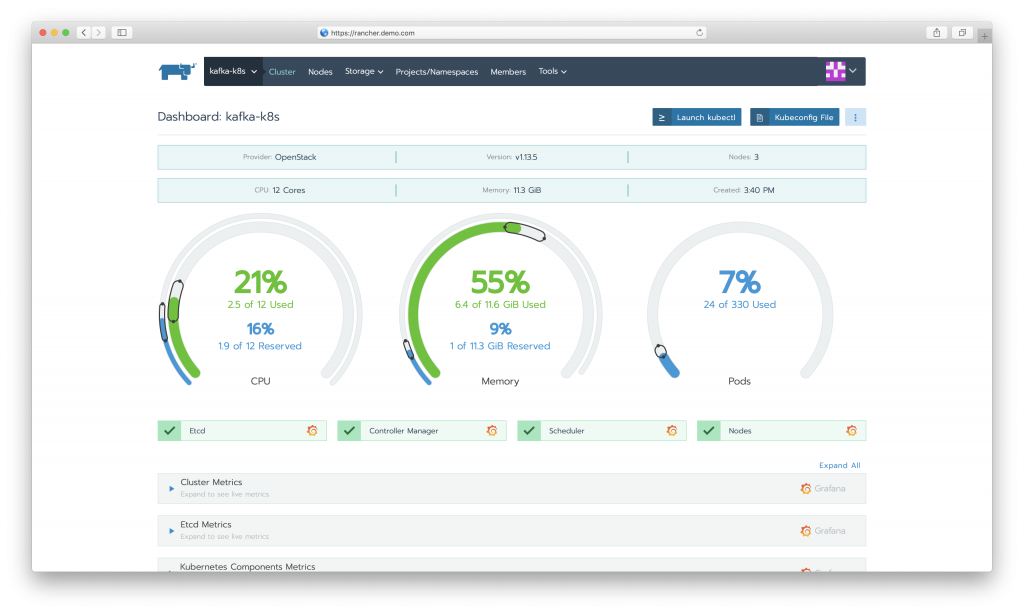Click the Created 3:40 PM info cell
1024x614 pixels.
click(x=744, y=191)
